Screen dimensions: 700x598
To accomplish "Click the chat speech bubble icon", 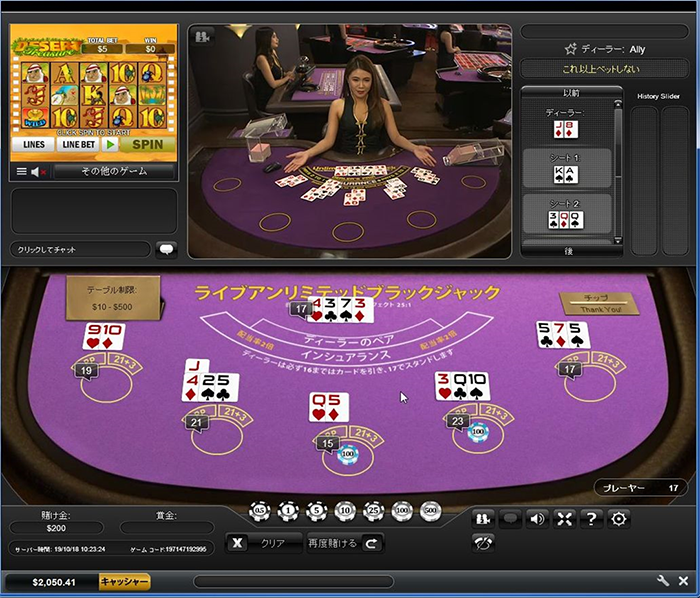I will click(166, 250).
